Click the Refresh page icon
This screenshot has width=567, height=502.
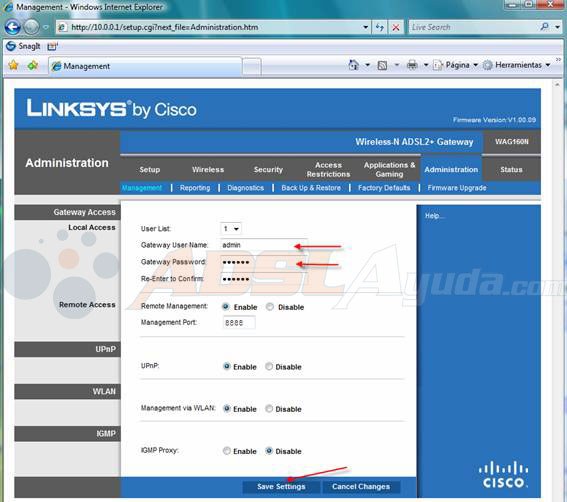(380, 27)
